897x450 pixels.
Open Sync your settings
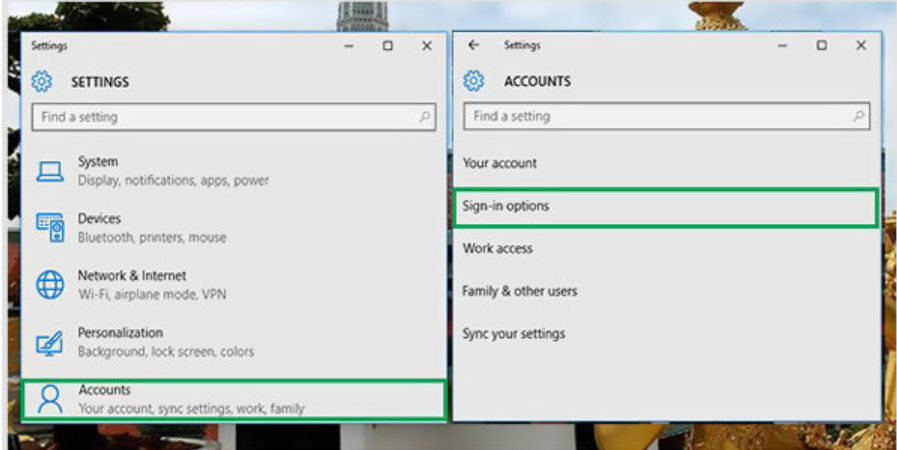(513, 334)
